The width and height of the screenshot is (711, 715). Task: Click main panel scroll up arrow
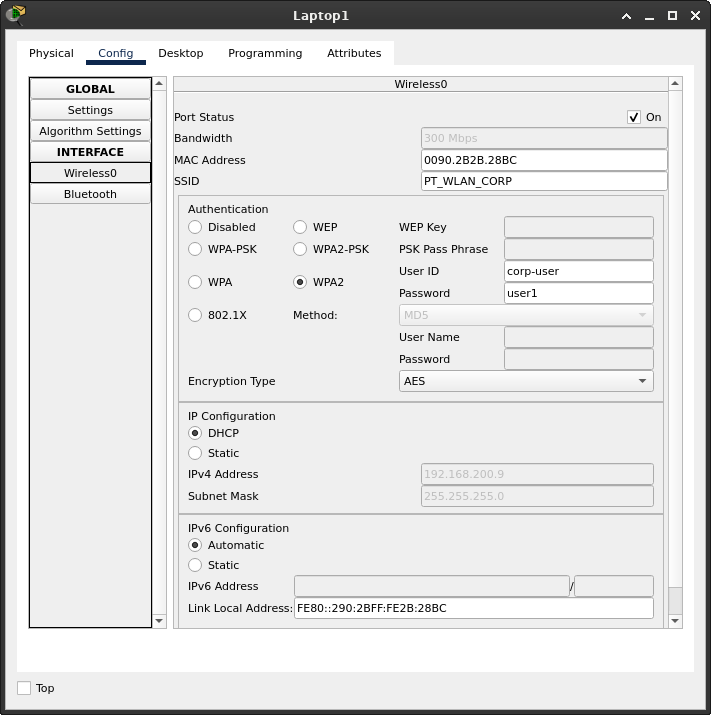(675, 86)
